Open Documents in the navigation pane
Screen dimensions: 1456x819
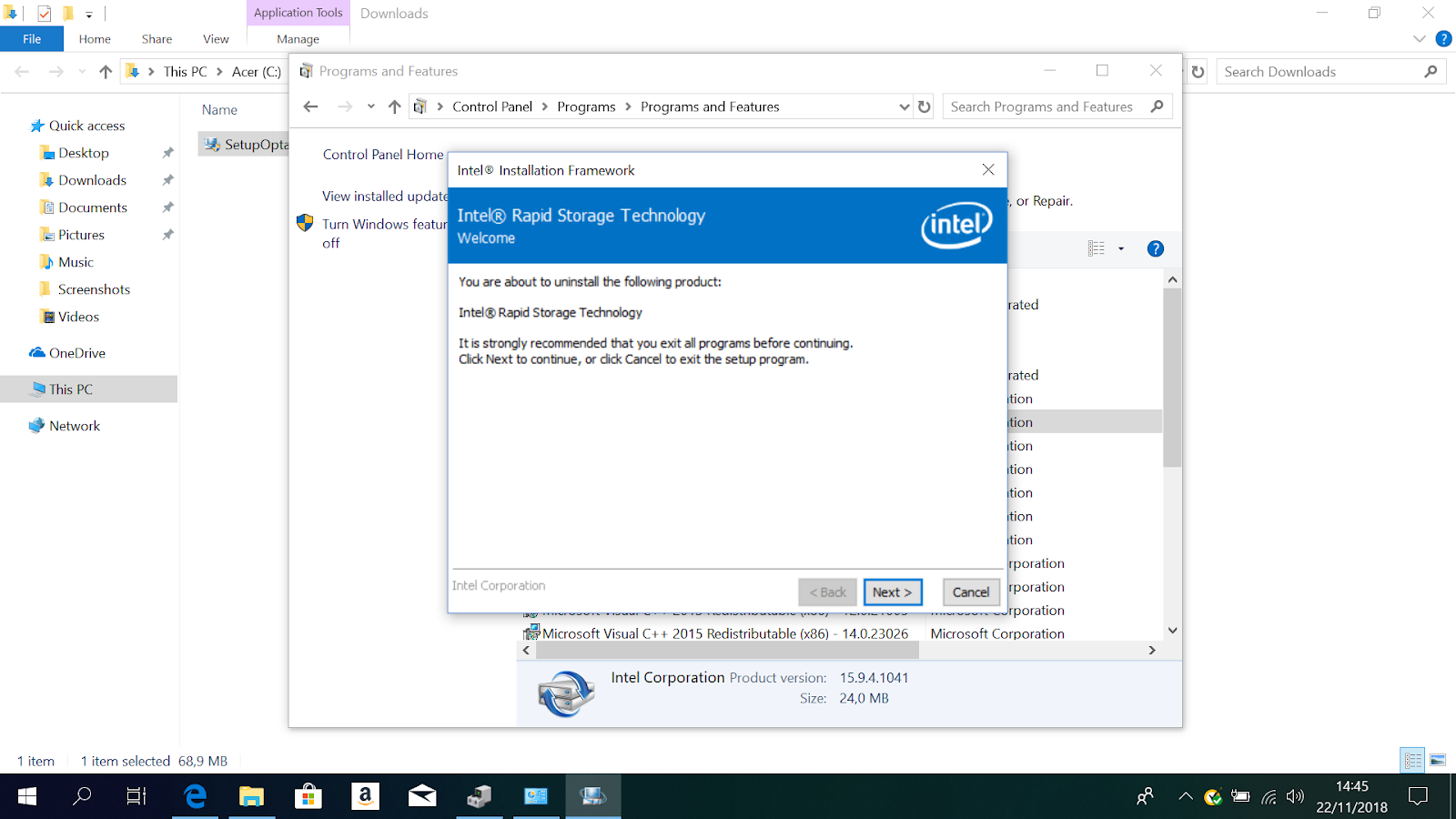coord(92,207)
